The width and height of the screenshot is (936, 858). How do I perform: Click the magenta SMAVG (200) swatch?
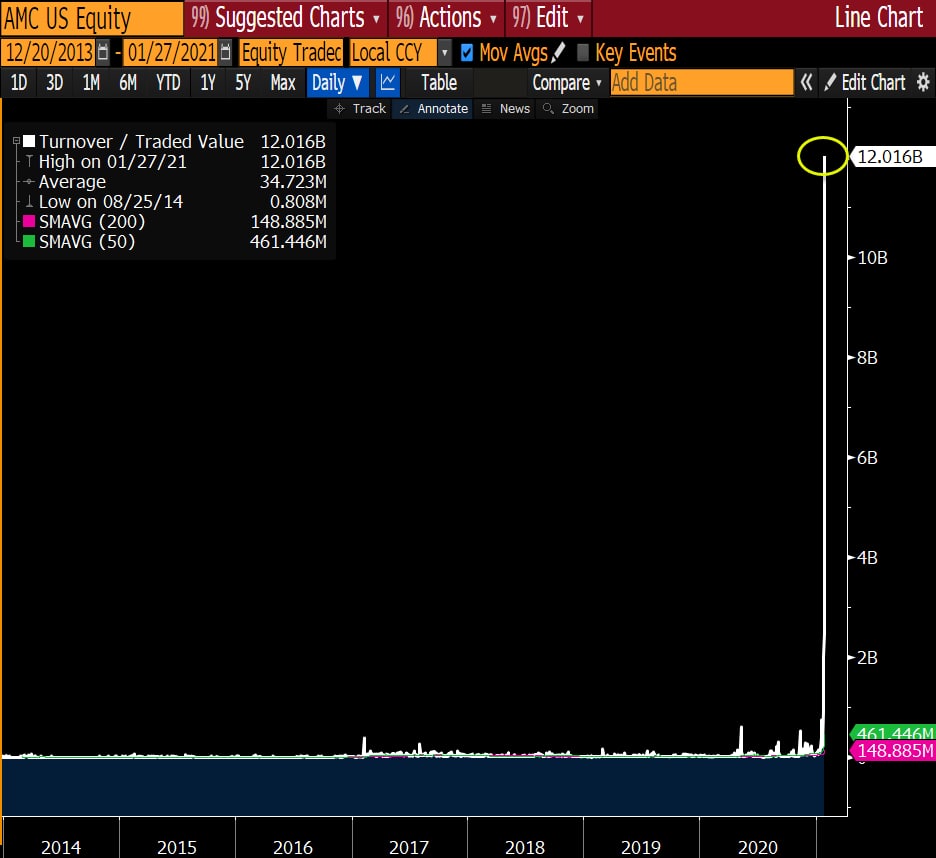click(x=29, y=222)
